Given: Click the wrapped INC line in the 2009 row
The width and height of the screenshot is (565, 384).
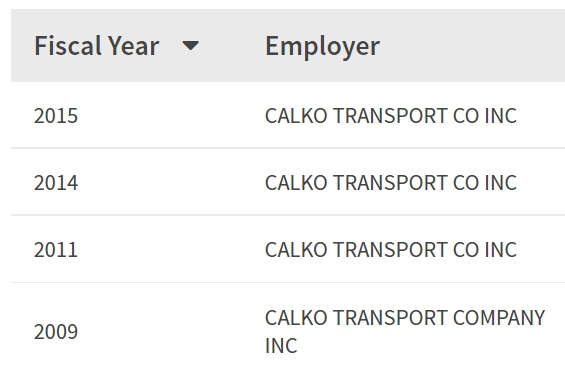Looking at the screenshot, I should pos(281,346).
